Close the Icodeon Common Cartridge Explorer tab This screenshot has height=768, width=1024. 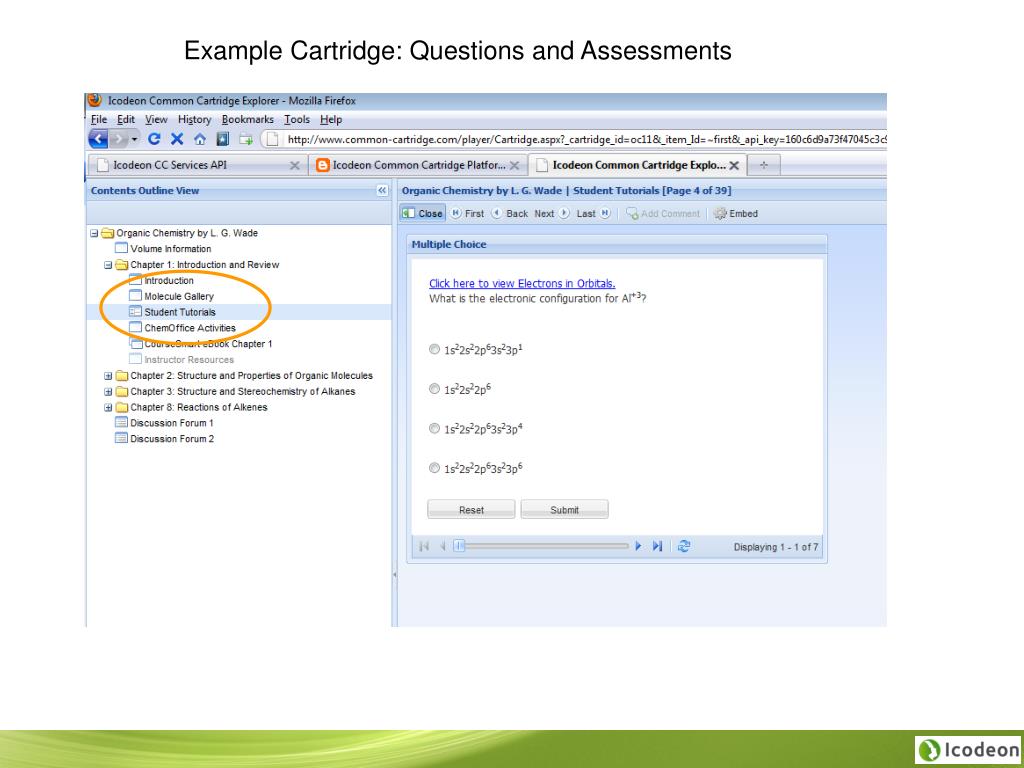[x=734, y=166]
